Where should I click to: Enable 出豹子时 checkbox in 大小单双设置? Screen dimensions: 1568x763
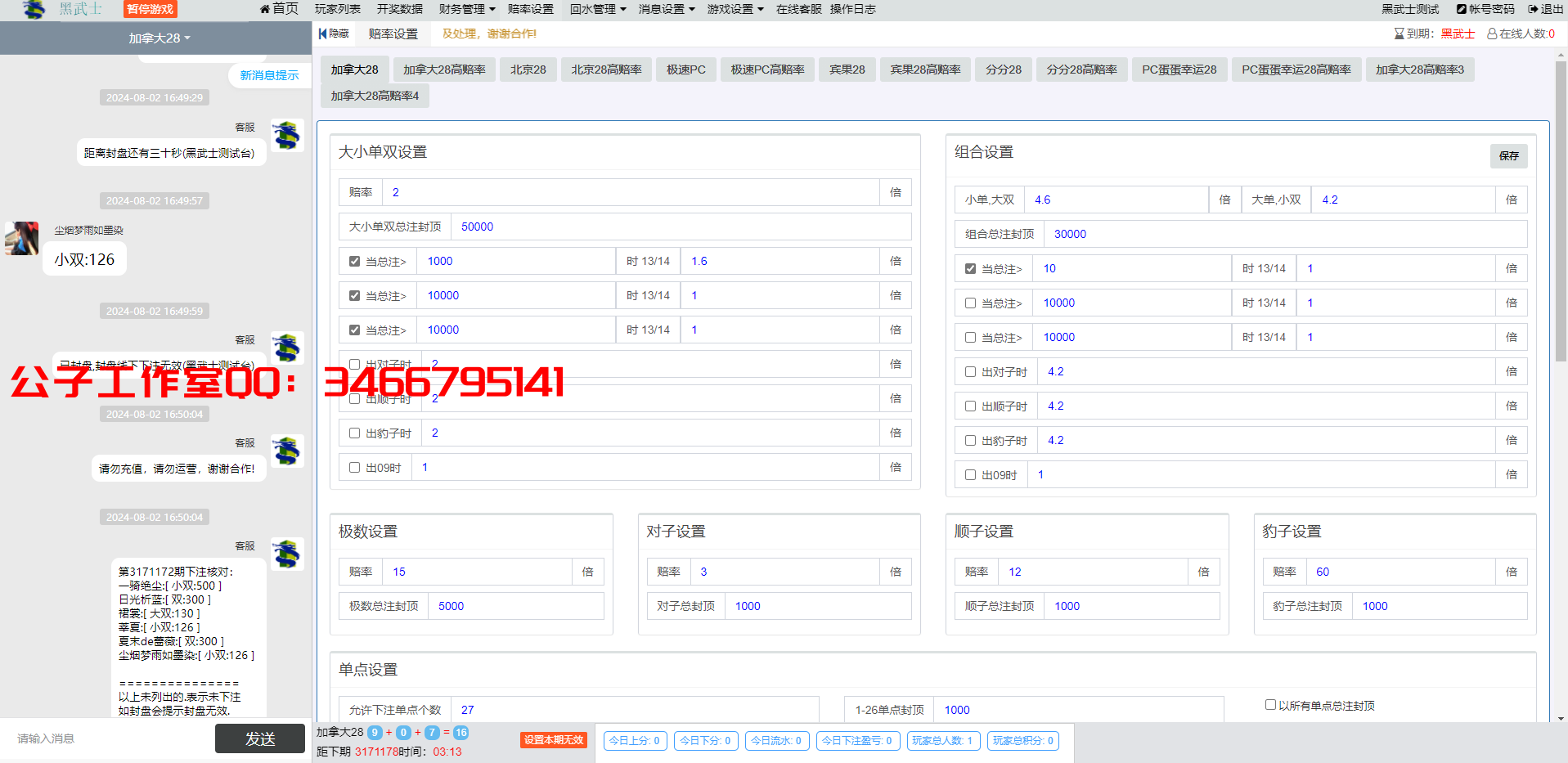(x=354, y=433)
